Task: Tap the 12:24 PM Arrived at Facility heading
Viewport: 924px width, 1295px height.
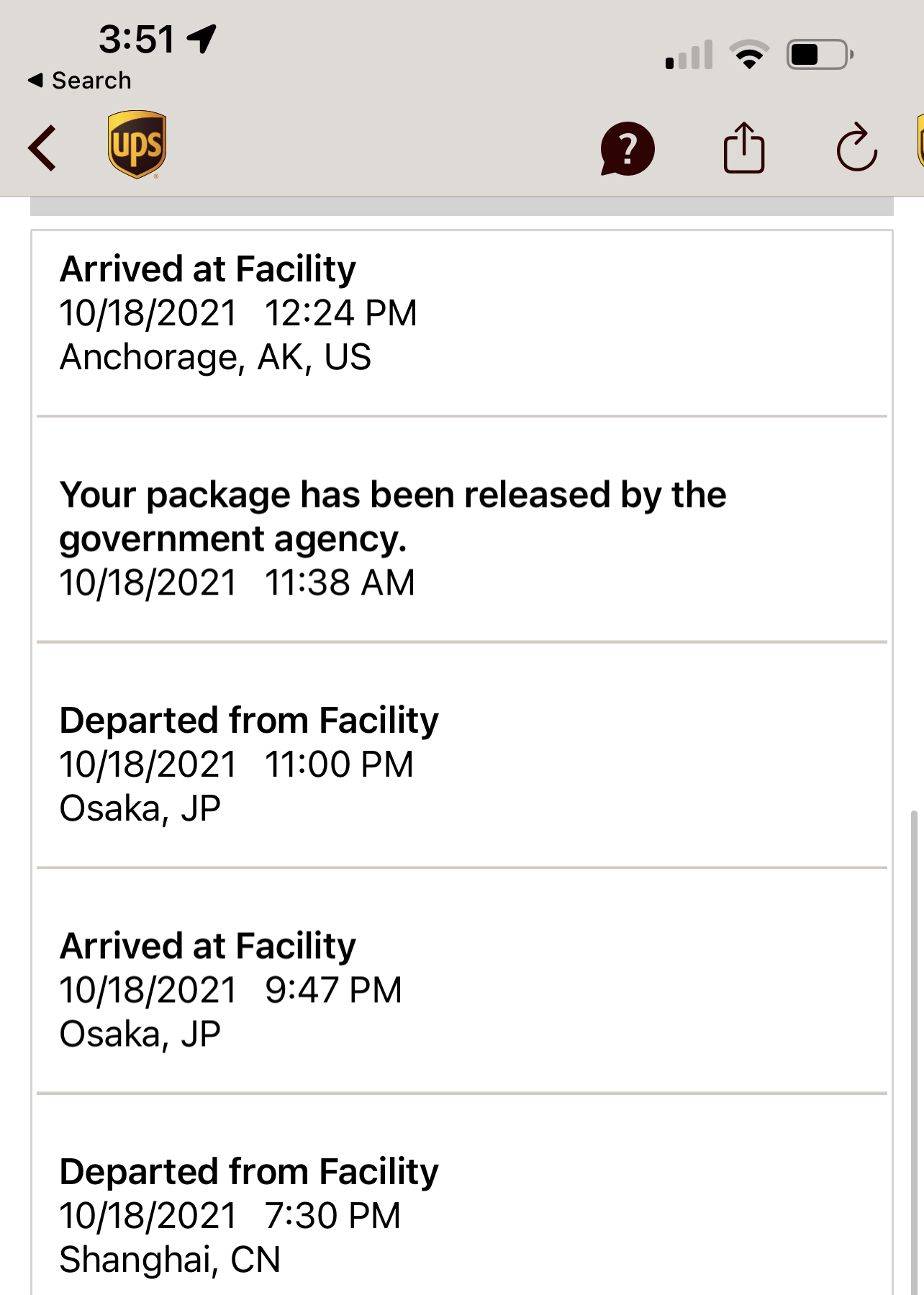Action: pyautogui.click(x=208, y=269)
